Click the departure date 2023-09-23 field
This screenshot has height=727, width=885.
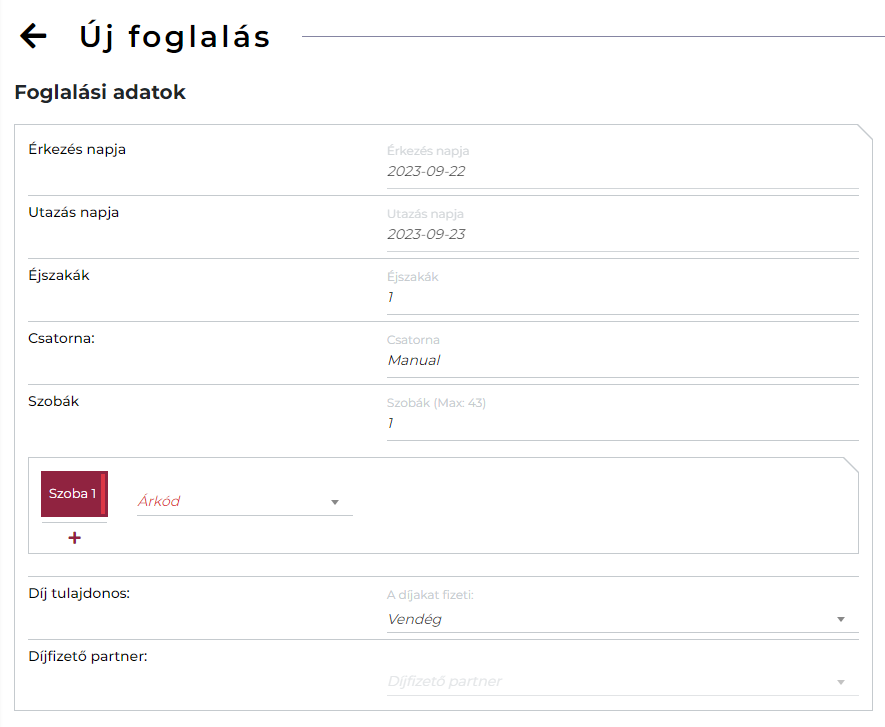[x=620, y=234]
